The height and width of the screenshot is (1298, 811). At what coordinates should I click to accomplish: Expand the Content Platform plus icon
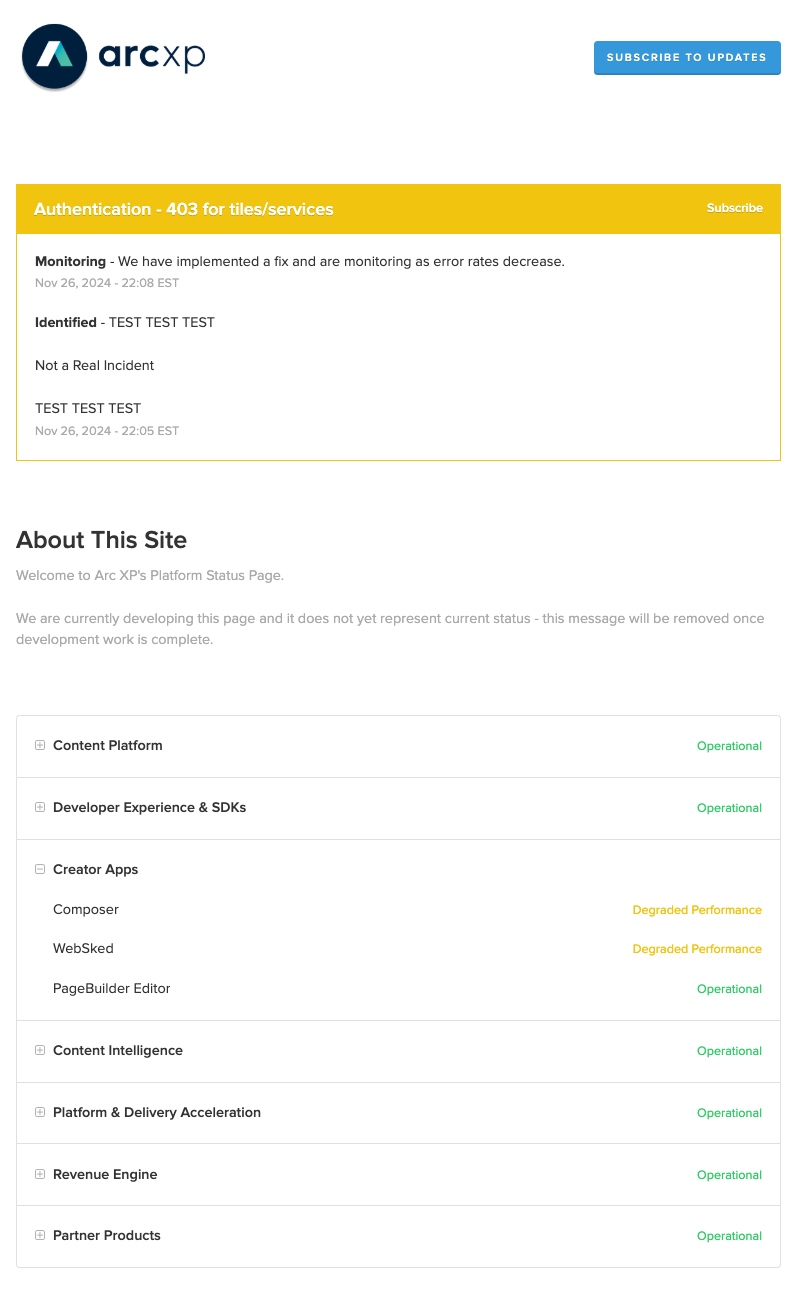tap(40, 745)
